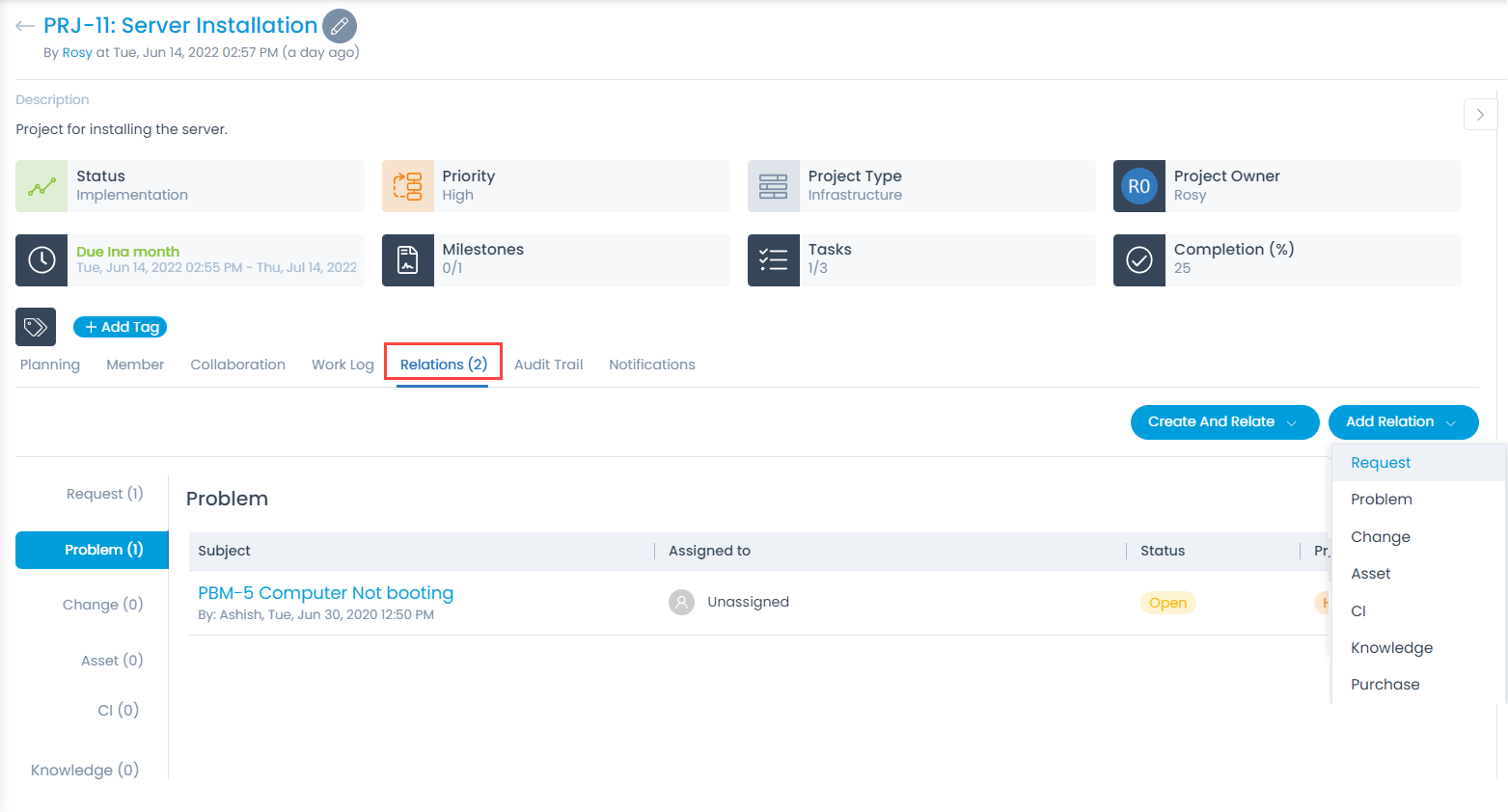Click the Add Tag button
Viewport: 1508px width, 812px height.
tap(120, 327)
